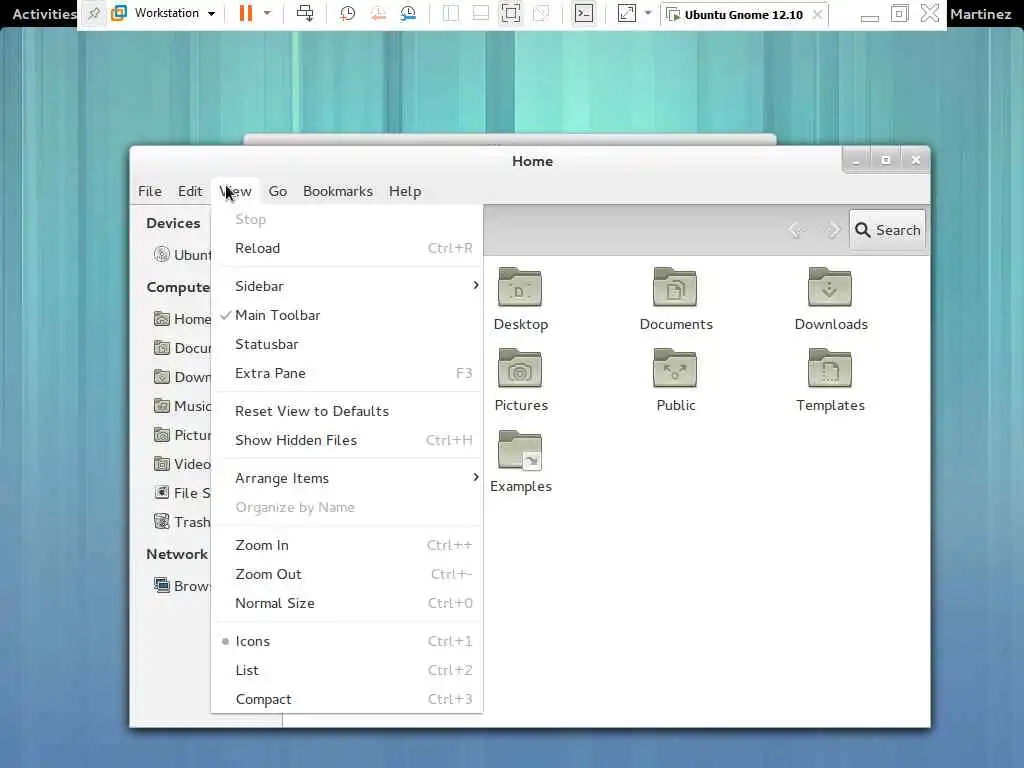Screen dimensions: 1024x768
Task: Choose Reset View to Defaults
Action: click(347, 411)
